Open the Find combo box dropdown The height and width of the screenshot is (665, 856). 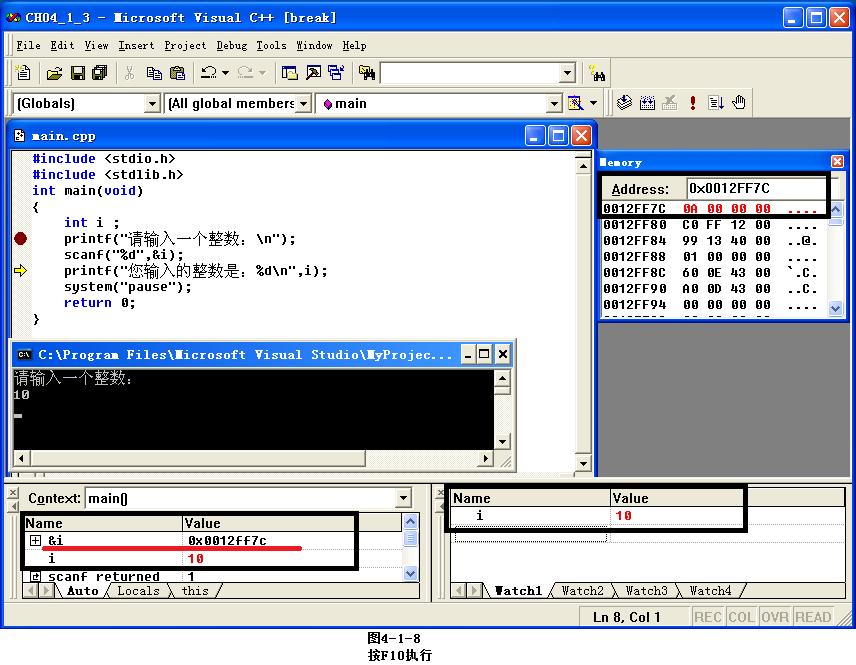pos(567,73)
